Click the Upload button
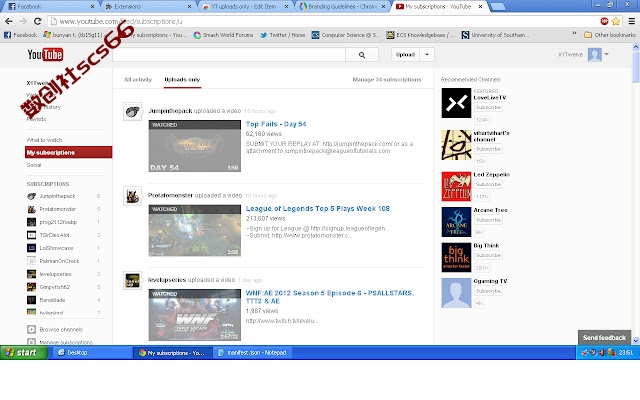The height and width of the screenshot is (400, 640). point(405,54)
